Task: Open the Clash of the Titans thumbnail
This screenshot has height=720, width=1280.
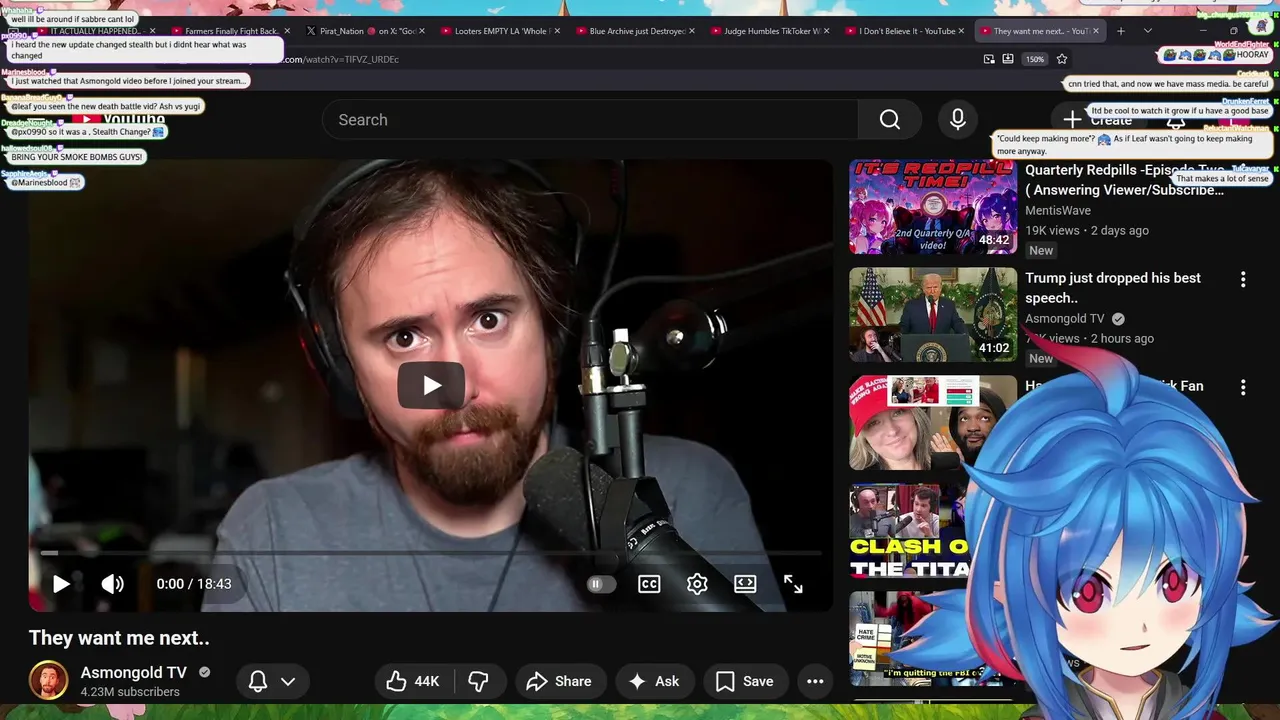Action: pos(908,531)
